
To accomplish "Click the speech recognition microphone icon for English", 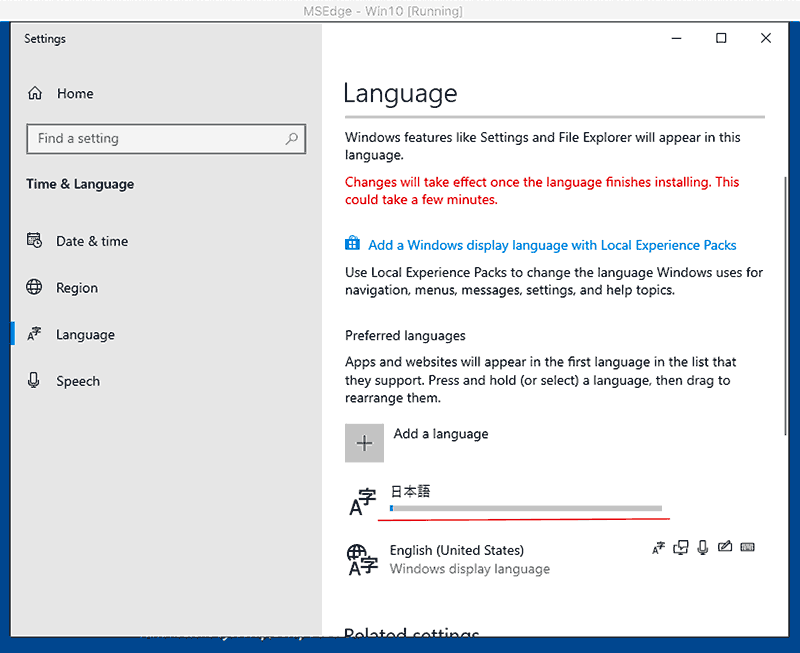I will pyautogui.click(x=703, y=547).
